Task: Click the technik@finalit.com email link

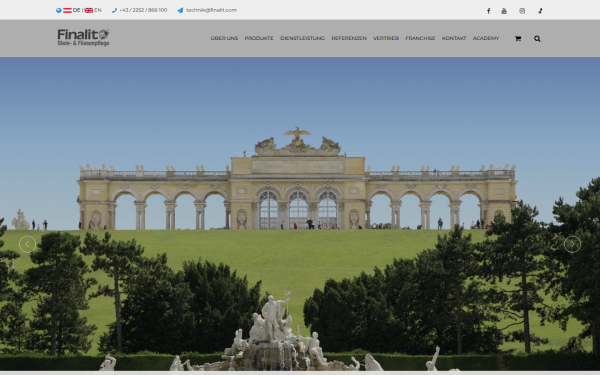Action: coord(211,10)
